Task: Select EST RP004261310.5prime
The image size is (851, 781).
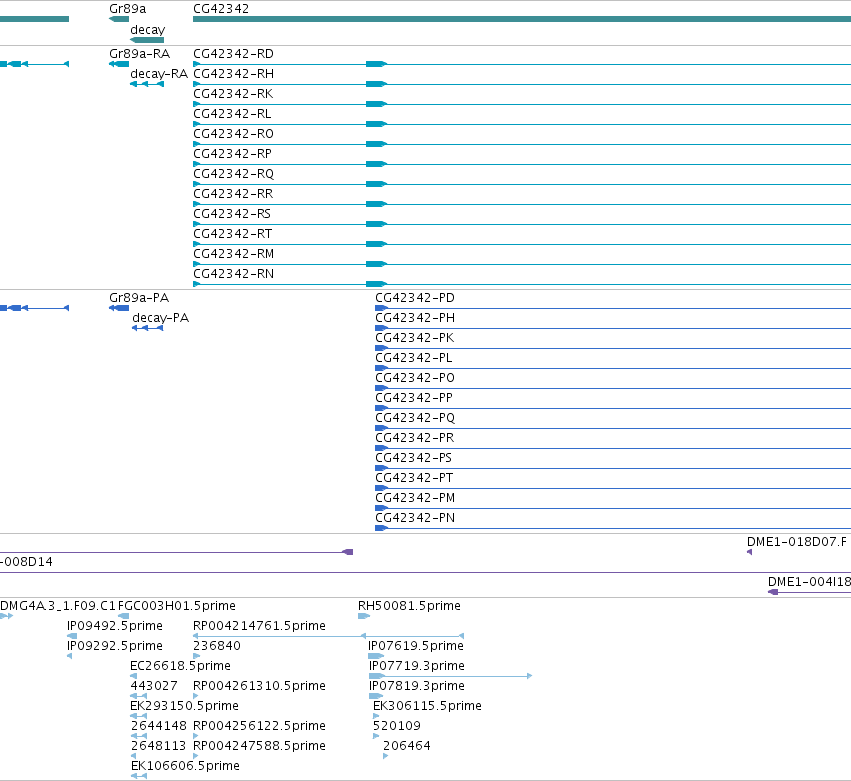Action: [259, 686]
